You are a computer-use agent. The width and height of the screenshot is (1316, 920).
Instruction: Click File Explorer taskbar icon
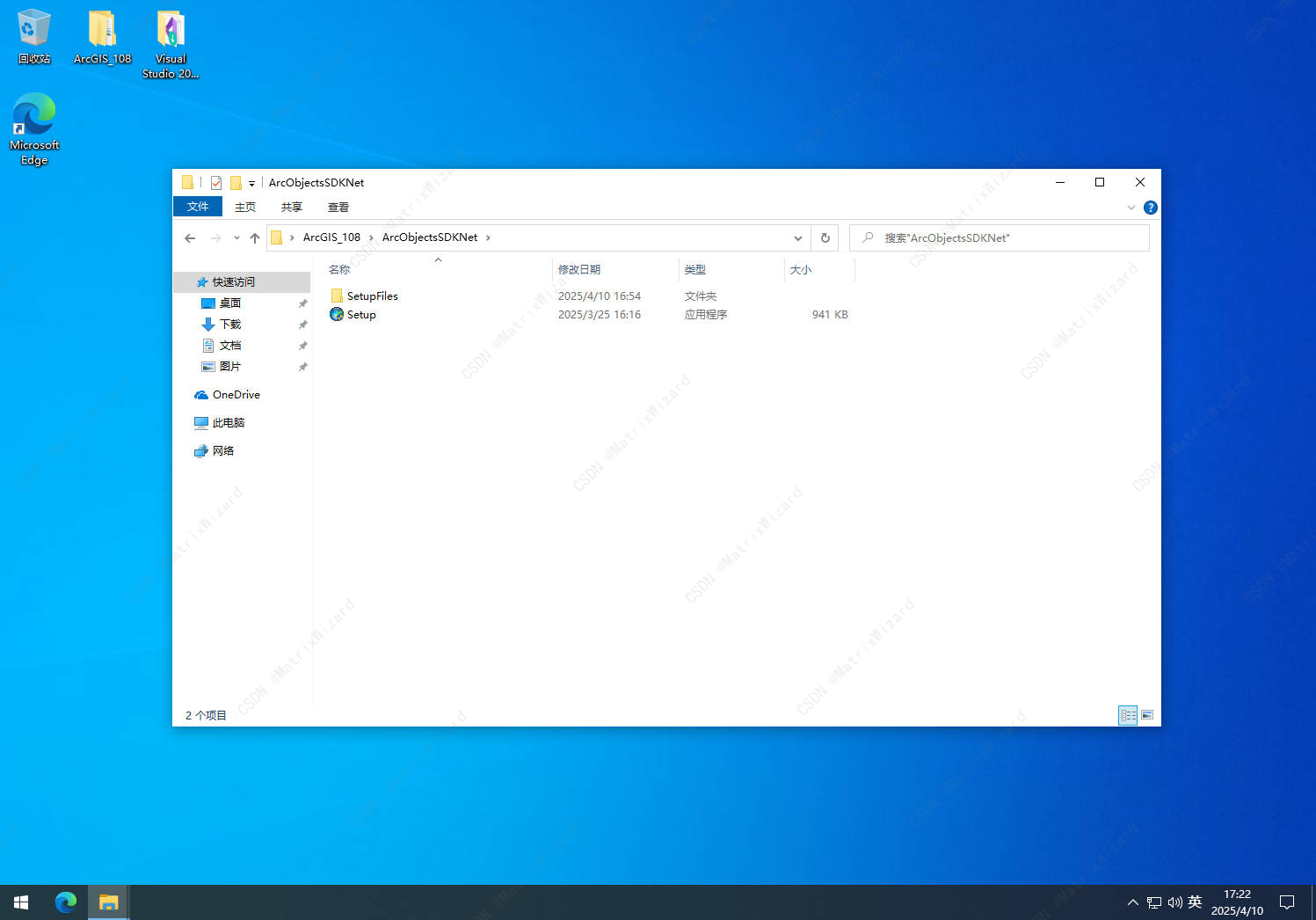[108, 902]
